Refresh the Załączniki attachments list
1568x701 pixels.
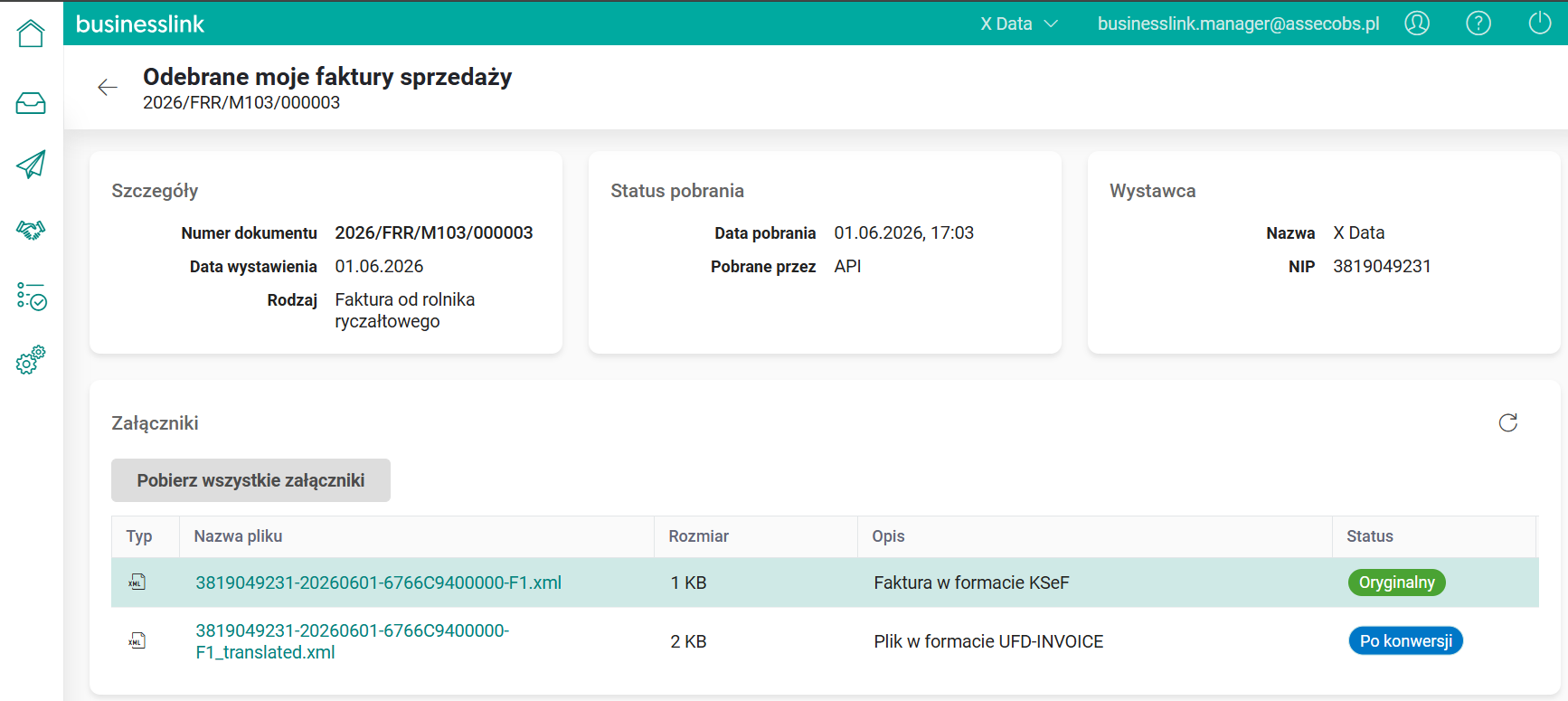pyautogui.click(x=1508, y=422)
